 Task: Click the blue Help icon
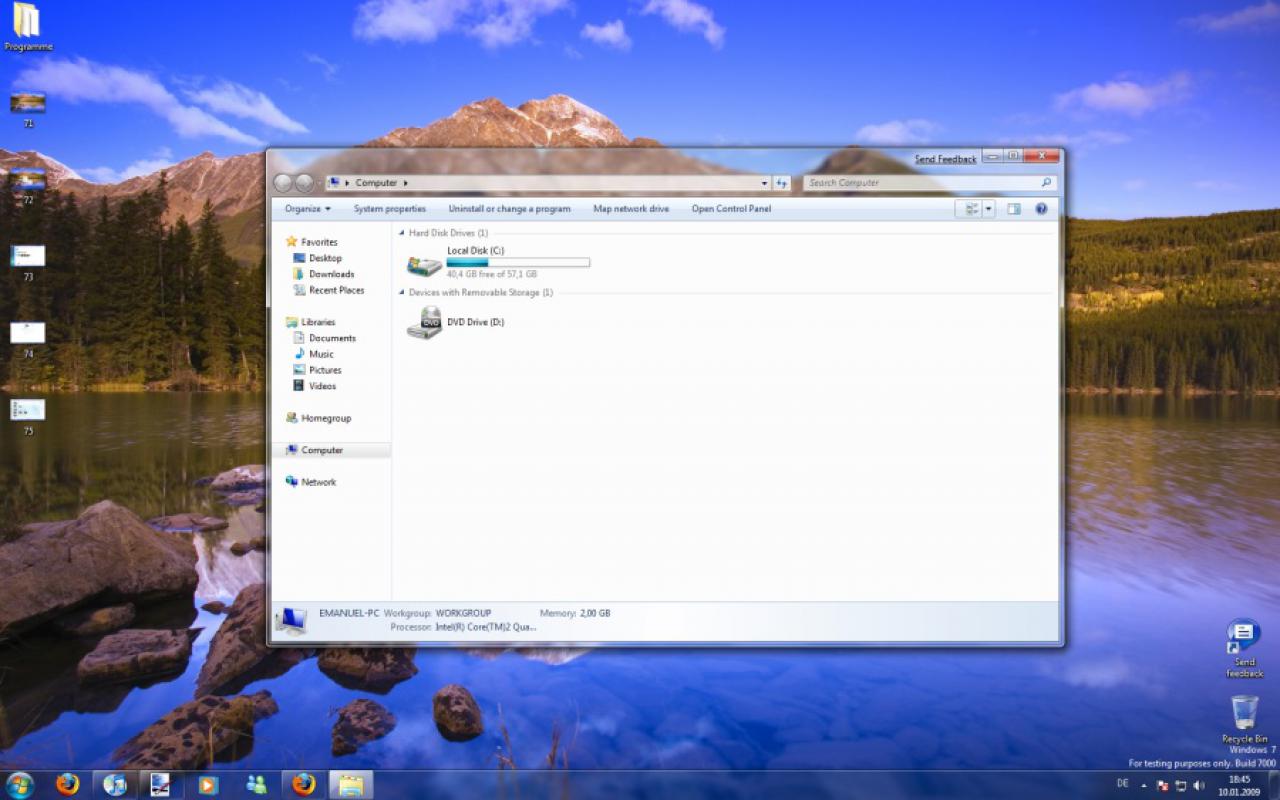(1041, 209)
